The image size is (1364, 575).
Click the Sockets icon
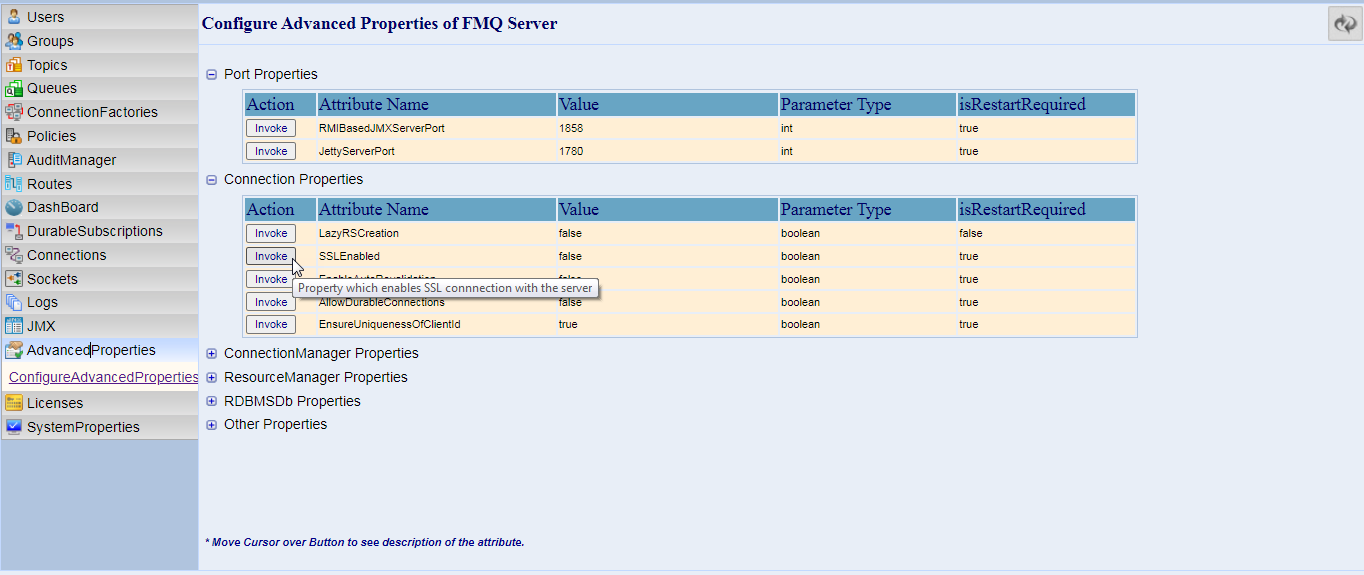pyautogui.click(x=13, y=279)
